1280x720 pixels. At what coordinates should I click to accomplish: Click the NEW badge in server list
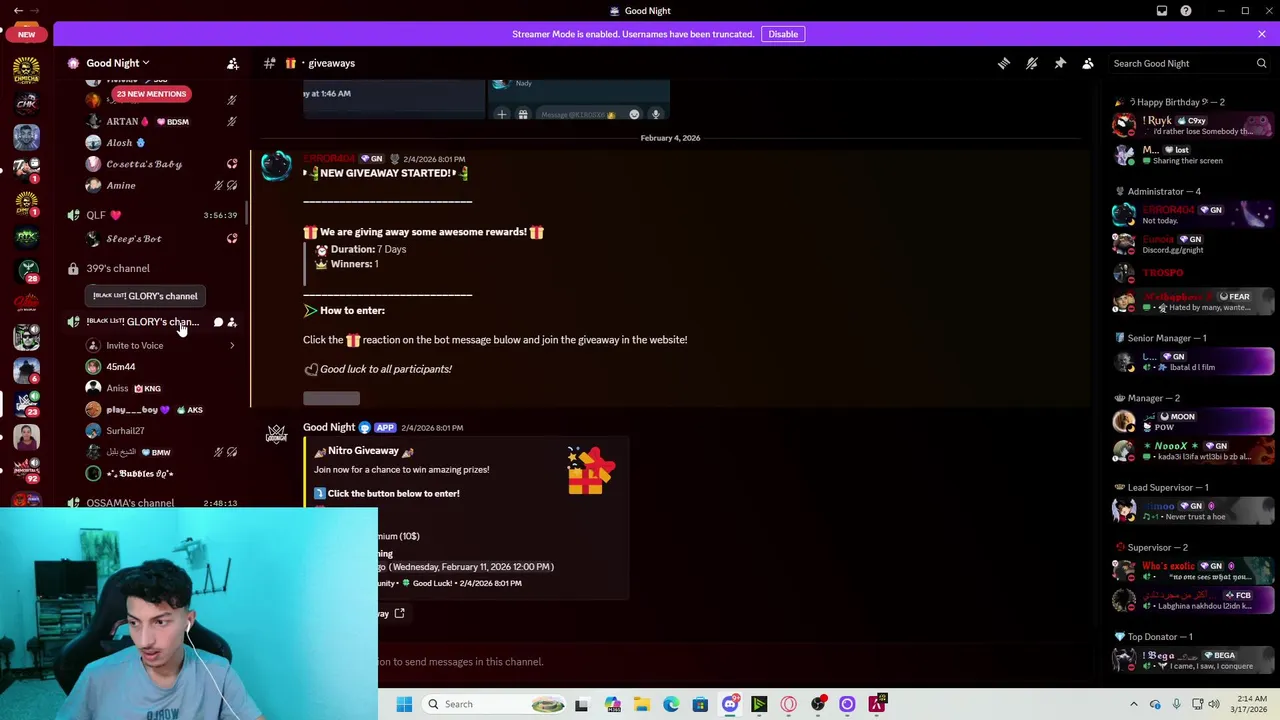(x=26, y=34)
